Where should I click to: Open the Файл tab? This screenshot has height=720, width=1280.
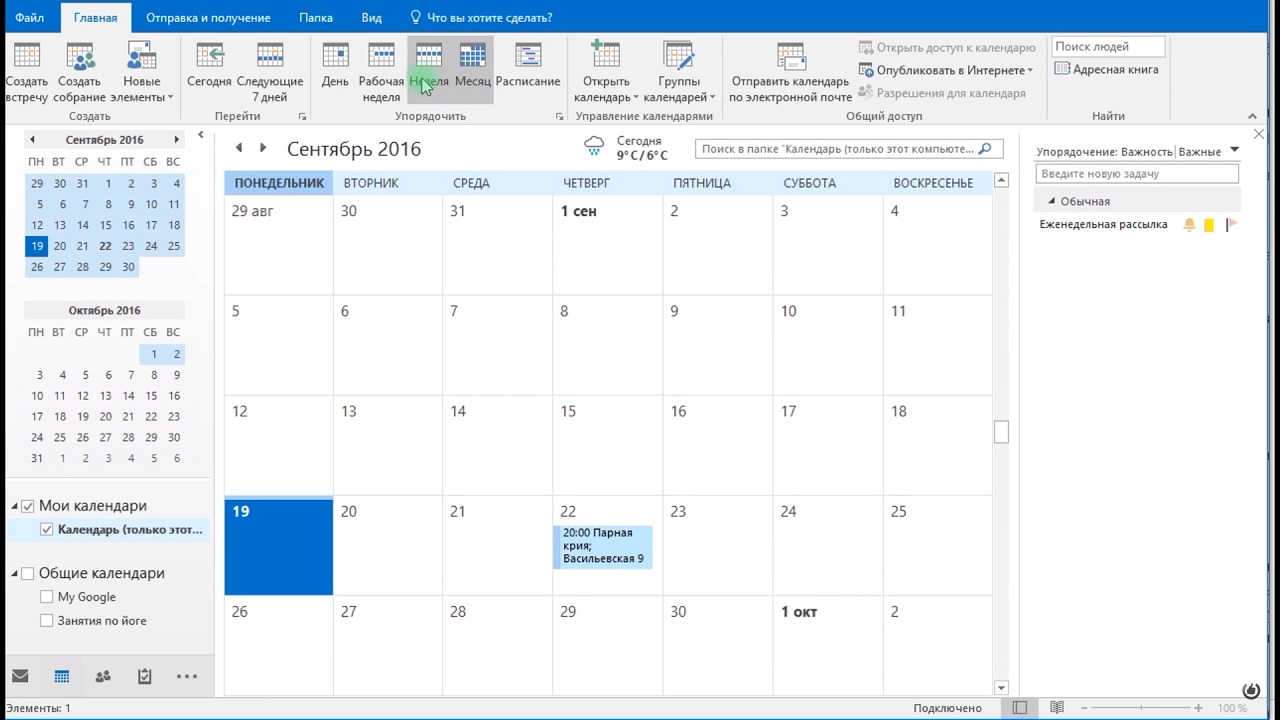tap(29, 18)
